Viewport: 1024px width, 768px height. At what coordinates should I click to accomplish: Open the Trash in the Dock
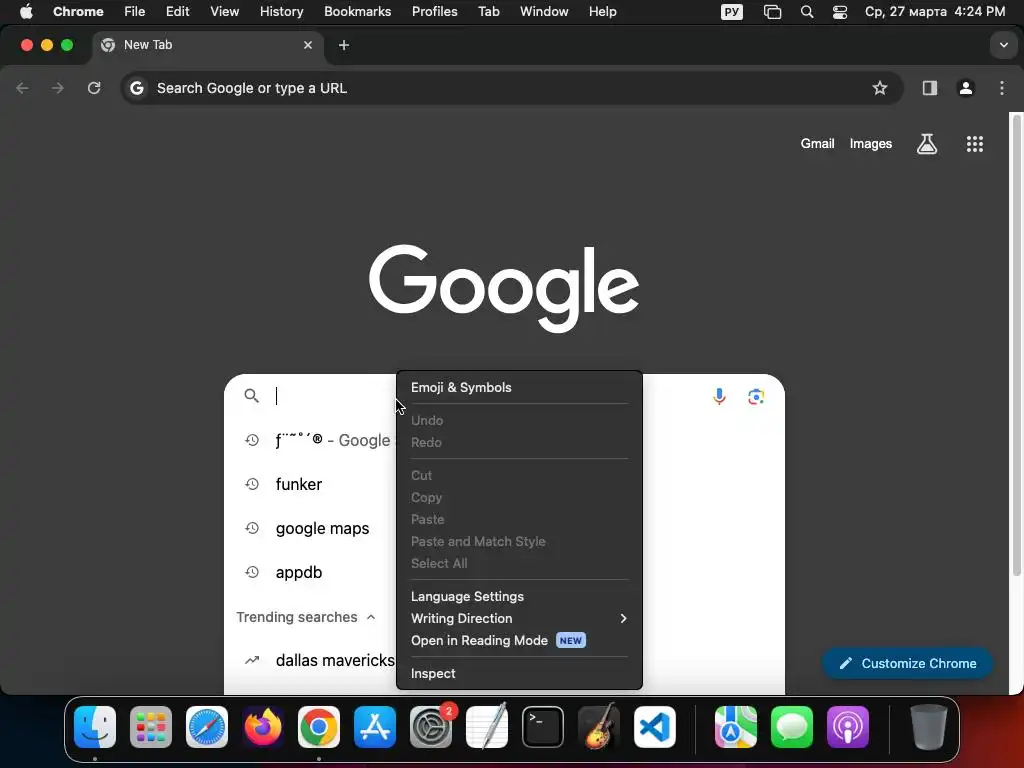click(x=929, y=727)
